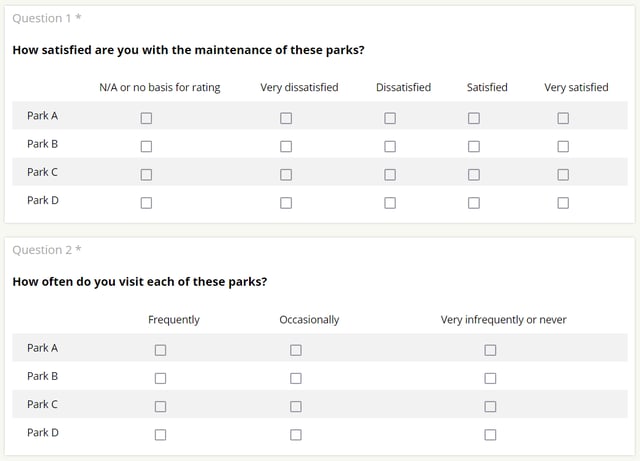This screenshot has height=461, width=640.
Task: Check Park A N/A maintenance box
Action: point(146,118)
